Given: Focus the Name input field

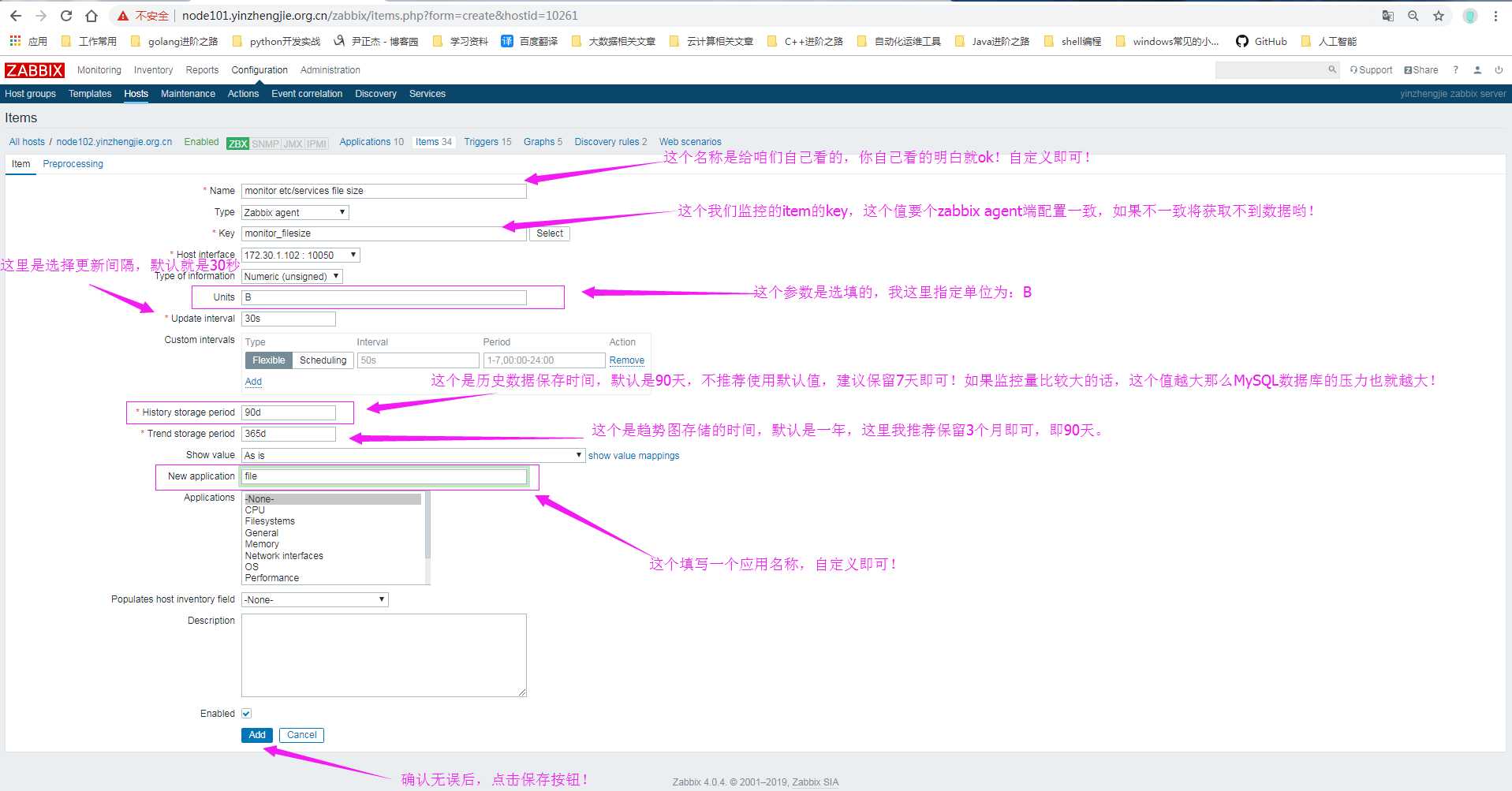Looking at the screenshot, I should click(383, 191).
